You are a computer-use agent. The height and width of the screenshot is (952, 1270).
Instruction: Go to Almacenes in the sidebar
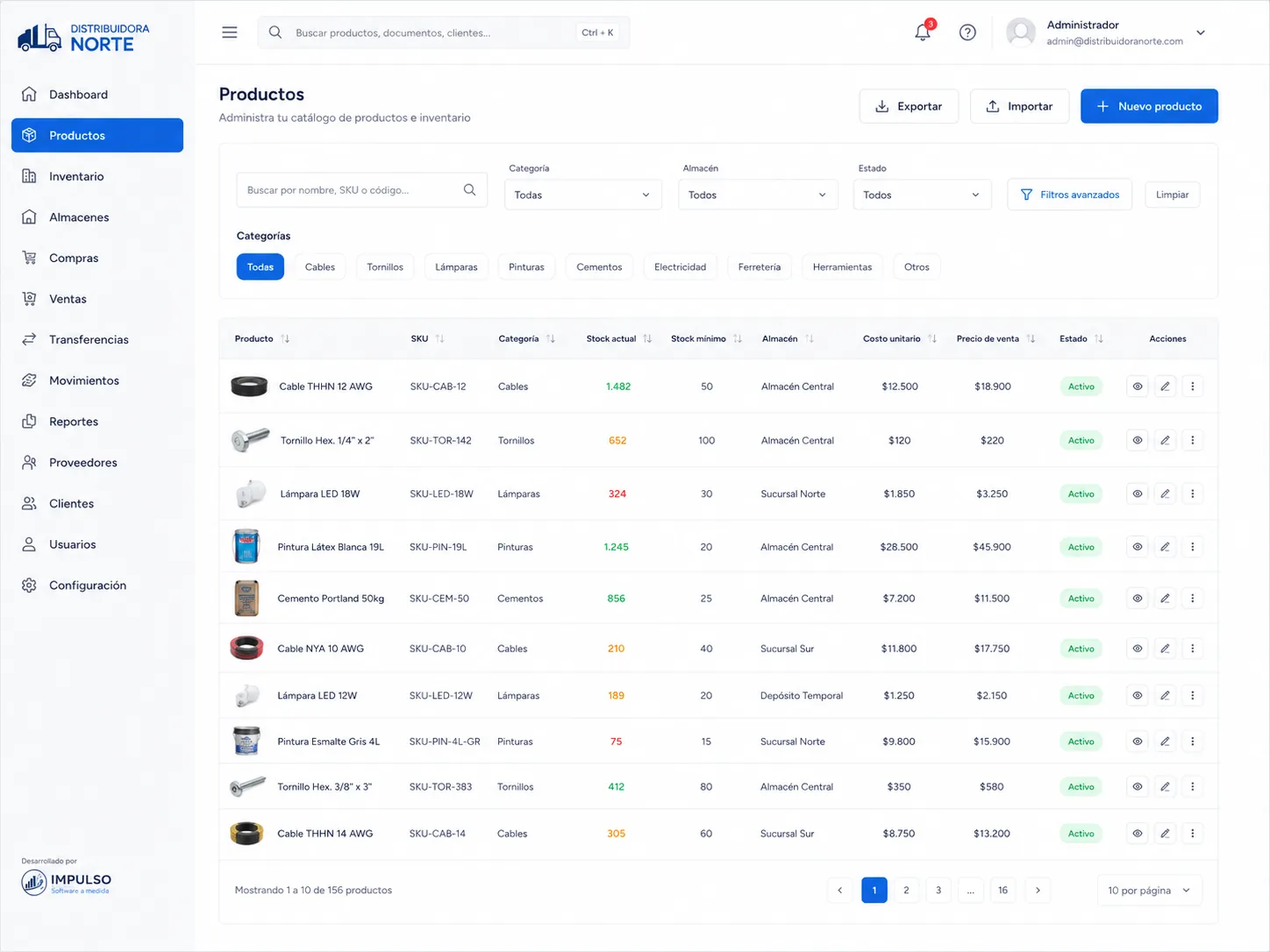[x=97, y=217]
